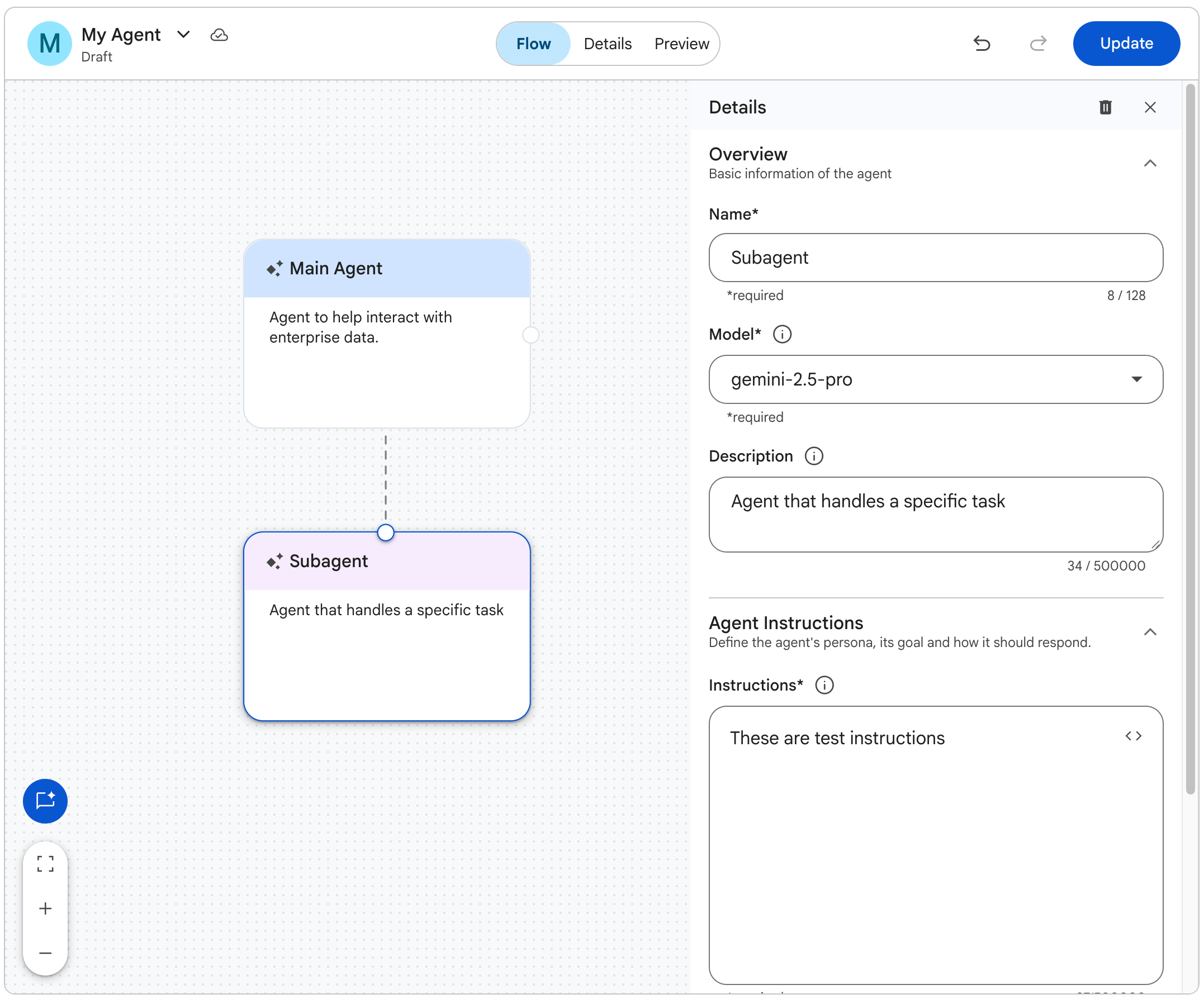Switch to the Preview tab
The image size is (1204, 999).
[x=681, y=43]
